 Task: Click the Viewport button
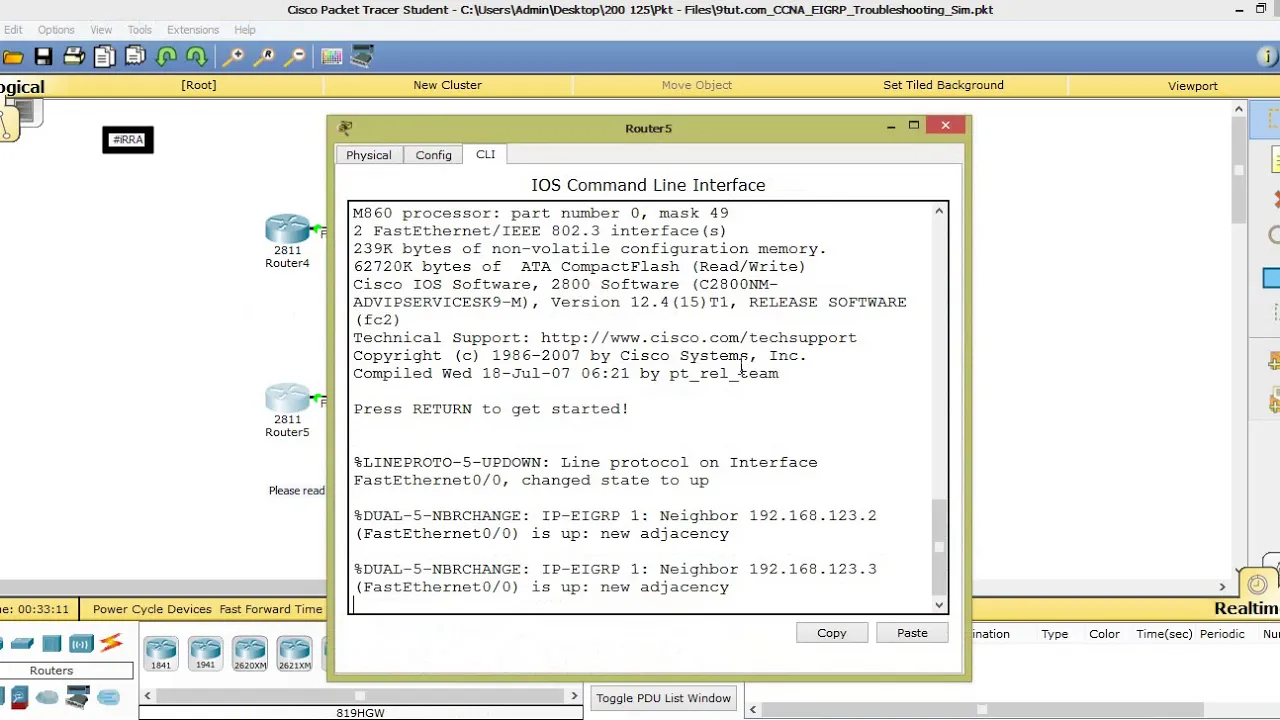(x=1193, y=86)
